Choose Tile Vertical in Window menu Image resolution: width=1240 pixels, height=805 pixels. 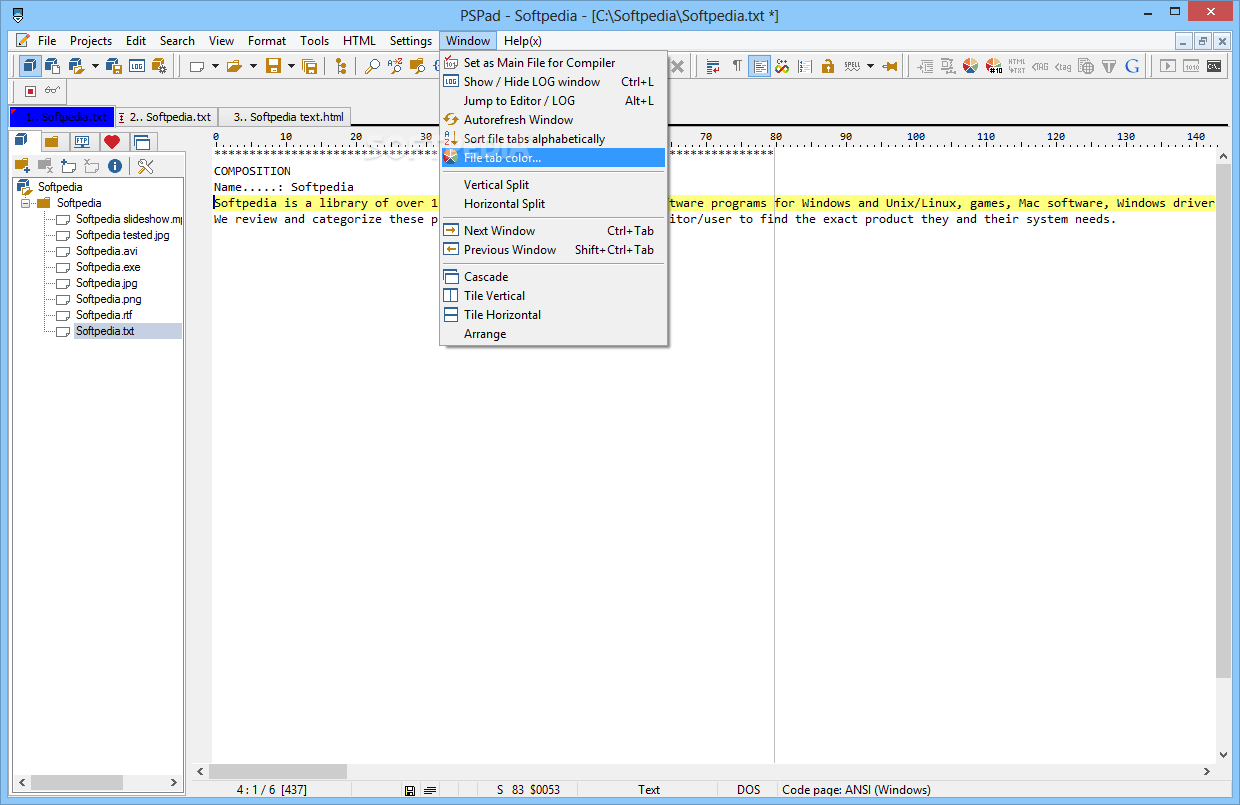point(553,296)
